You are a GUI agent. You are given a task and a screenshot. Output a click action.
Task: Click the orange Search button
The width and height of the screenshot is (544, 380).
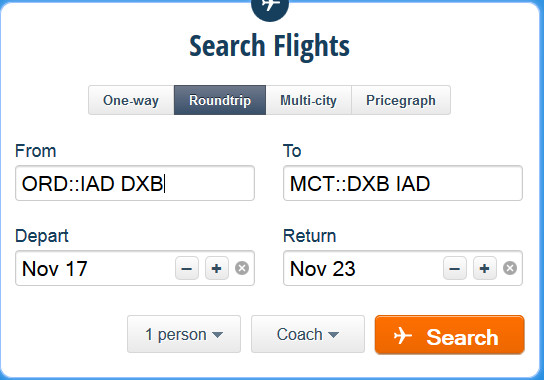pos(450,335)
